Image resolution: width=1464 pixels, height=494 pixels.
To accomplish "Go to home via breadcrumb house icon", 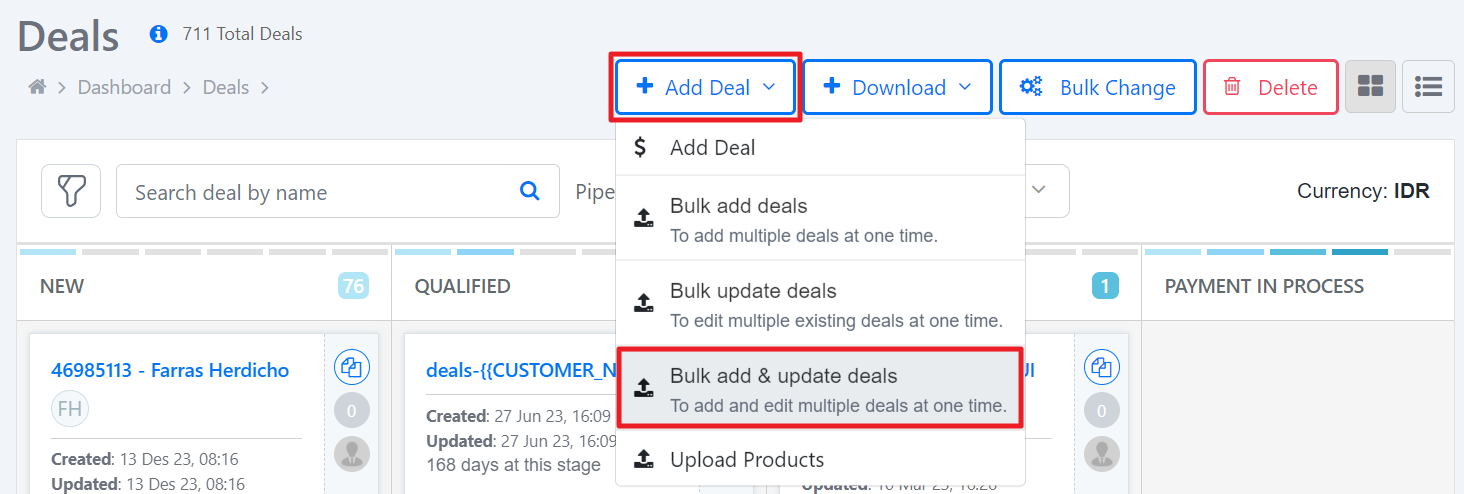I will (x=37, y=87).
